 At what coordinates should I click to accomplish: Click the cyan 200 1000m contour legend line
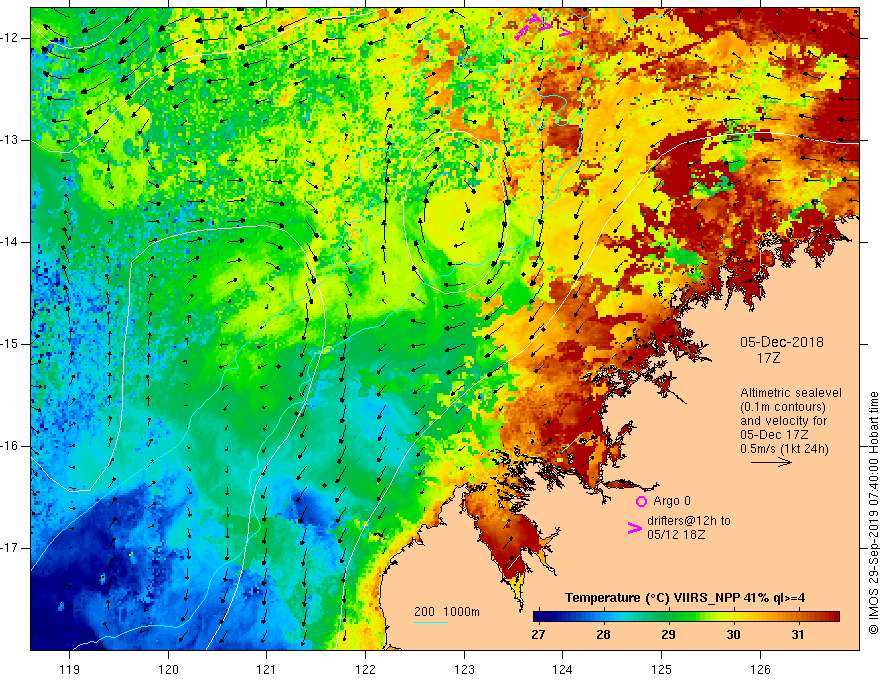point(431,622)
